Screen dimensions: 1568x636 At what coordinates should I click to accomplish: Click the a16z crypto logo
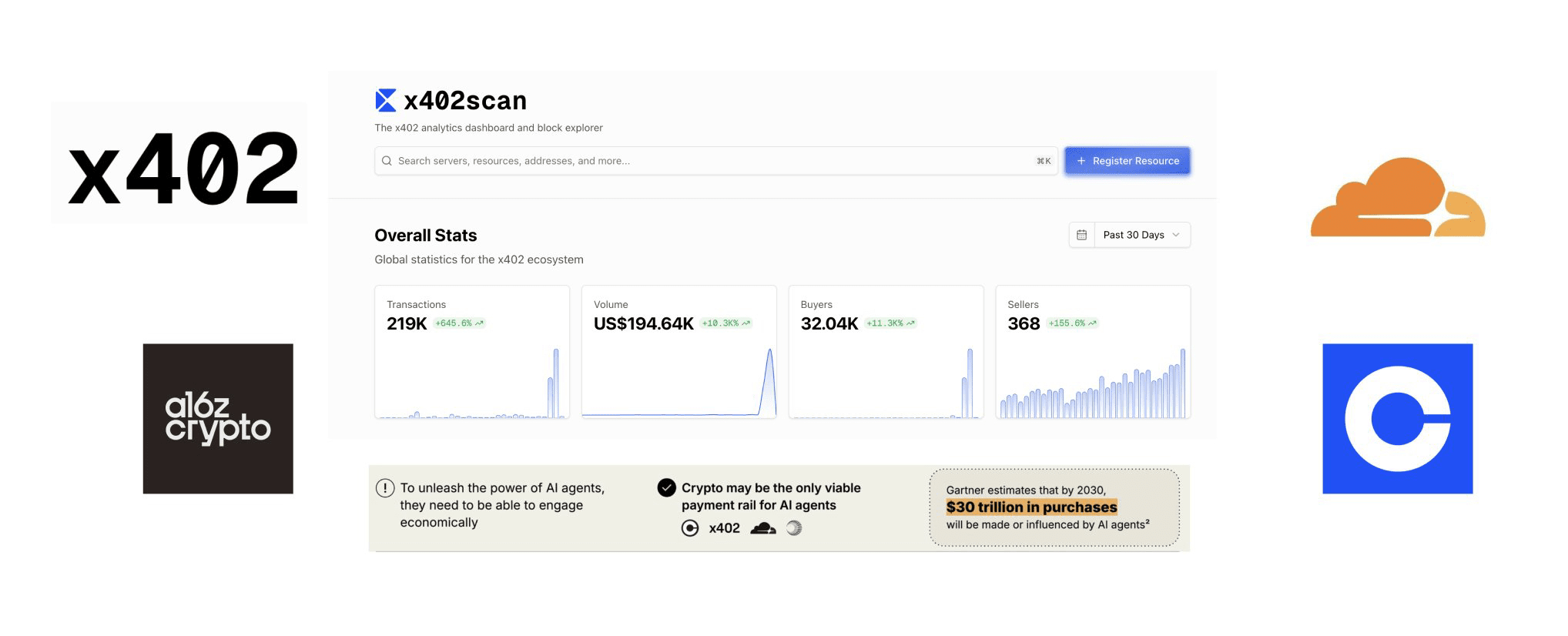point(218,418)
